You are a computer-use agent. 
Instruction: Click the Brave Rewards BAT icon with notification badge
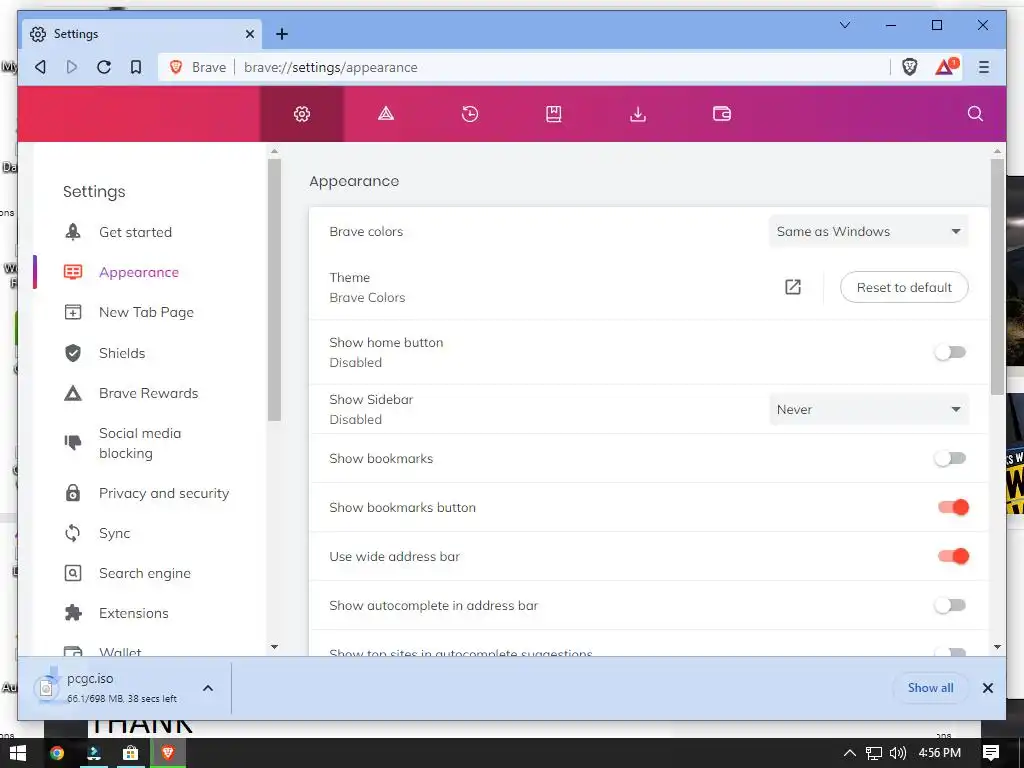click(946, 67)
